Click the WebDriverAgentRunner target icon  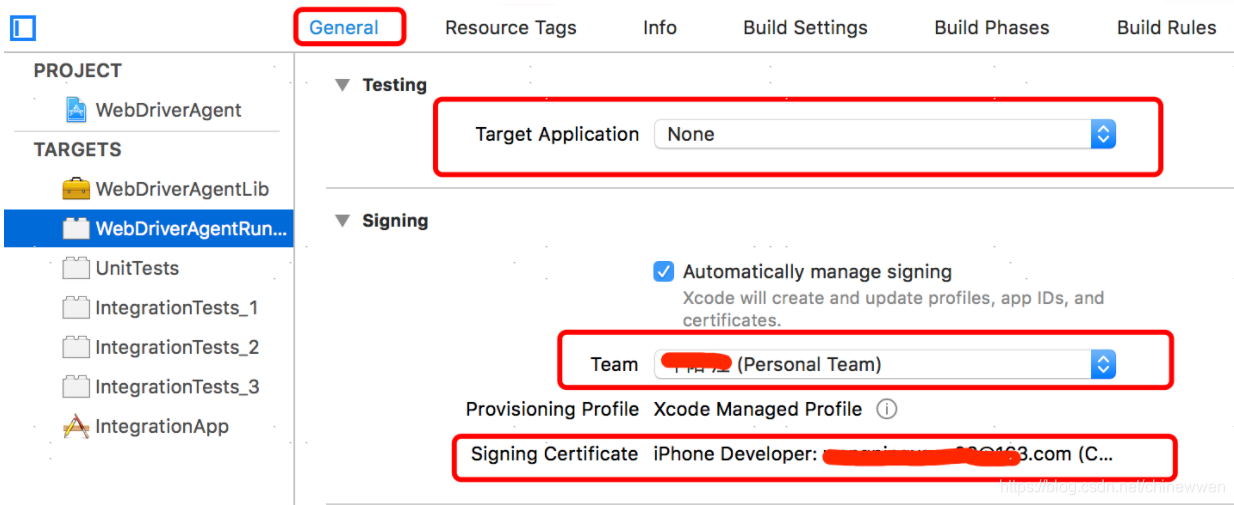click(x=76, y=228)
